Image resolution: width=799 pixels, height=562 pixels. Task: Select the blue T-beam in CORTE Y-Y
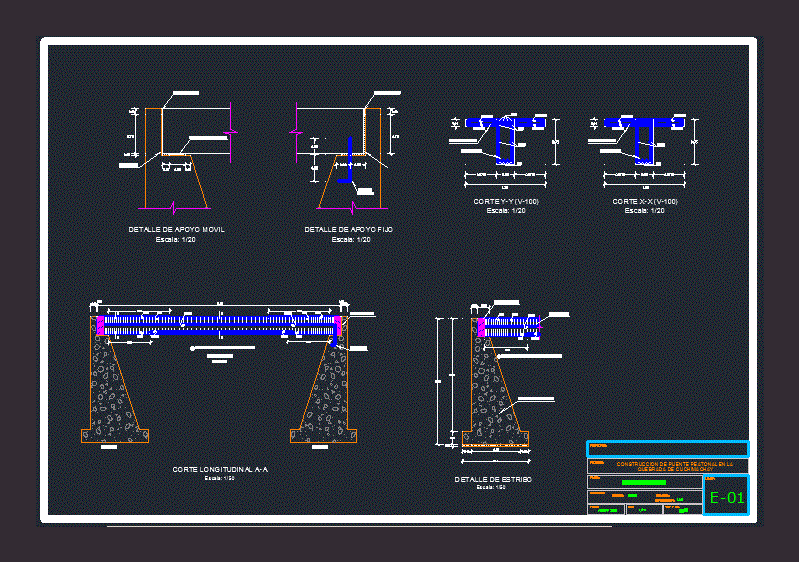[505, 139]
